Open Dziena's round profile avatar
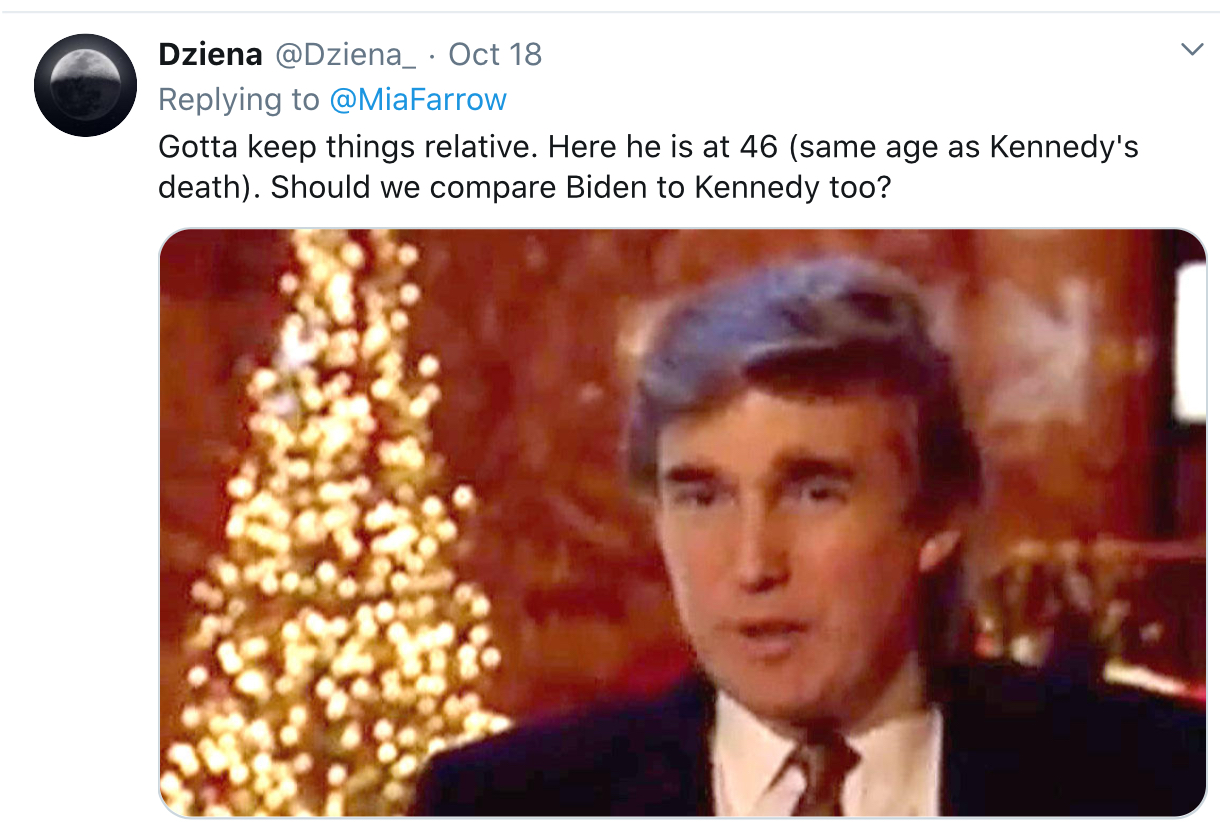The image size is (1220, 822). coord(84,85)
